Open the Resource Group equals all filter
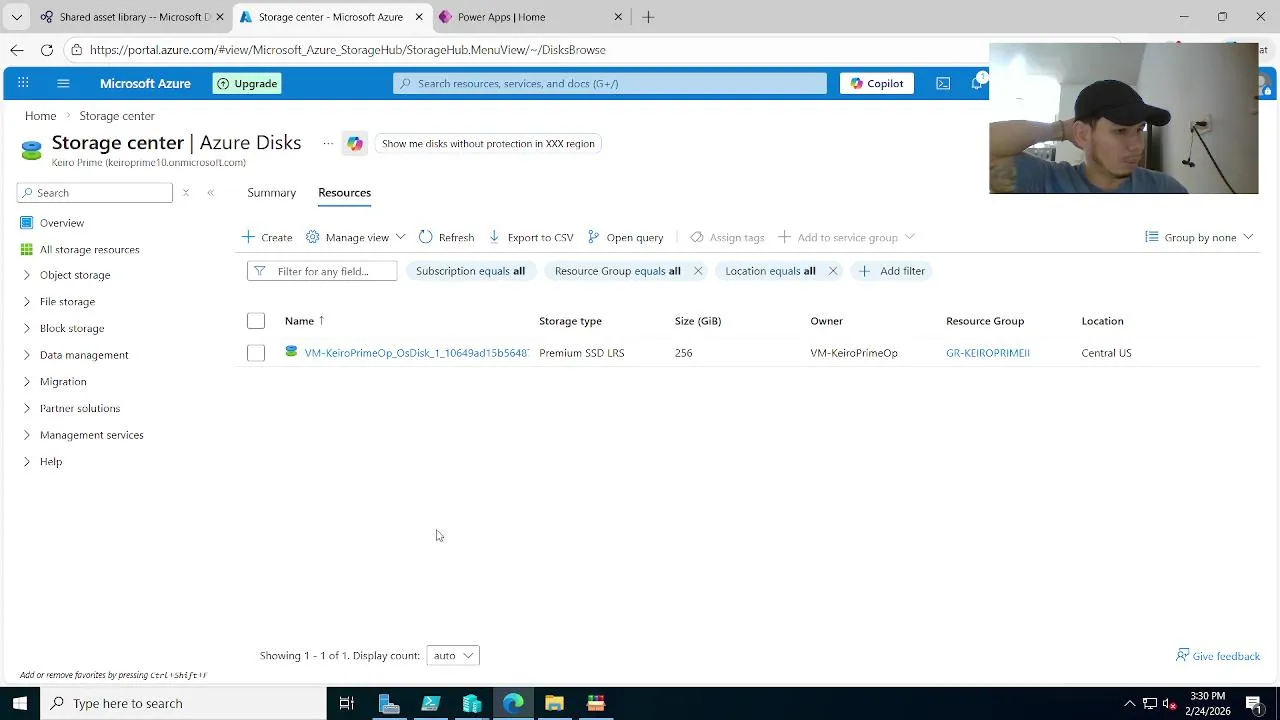 (617, 271)
